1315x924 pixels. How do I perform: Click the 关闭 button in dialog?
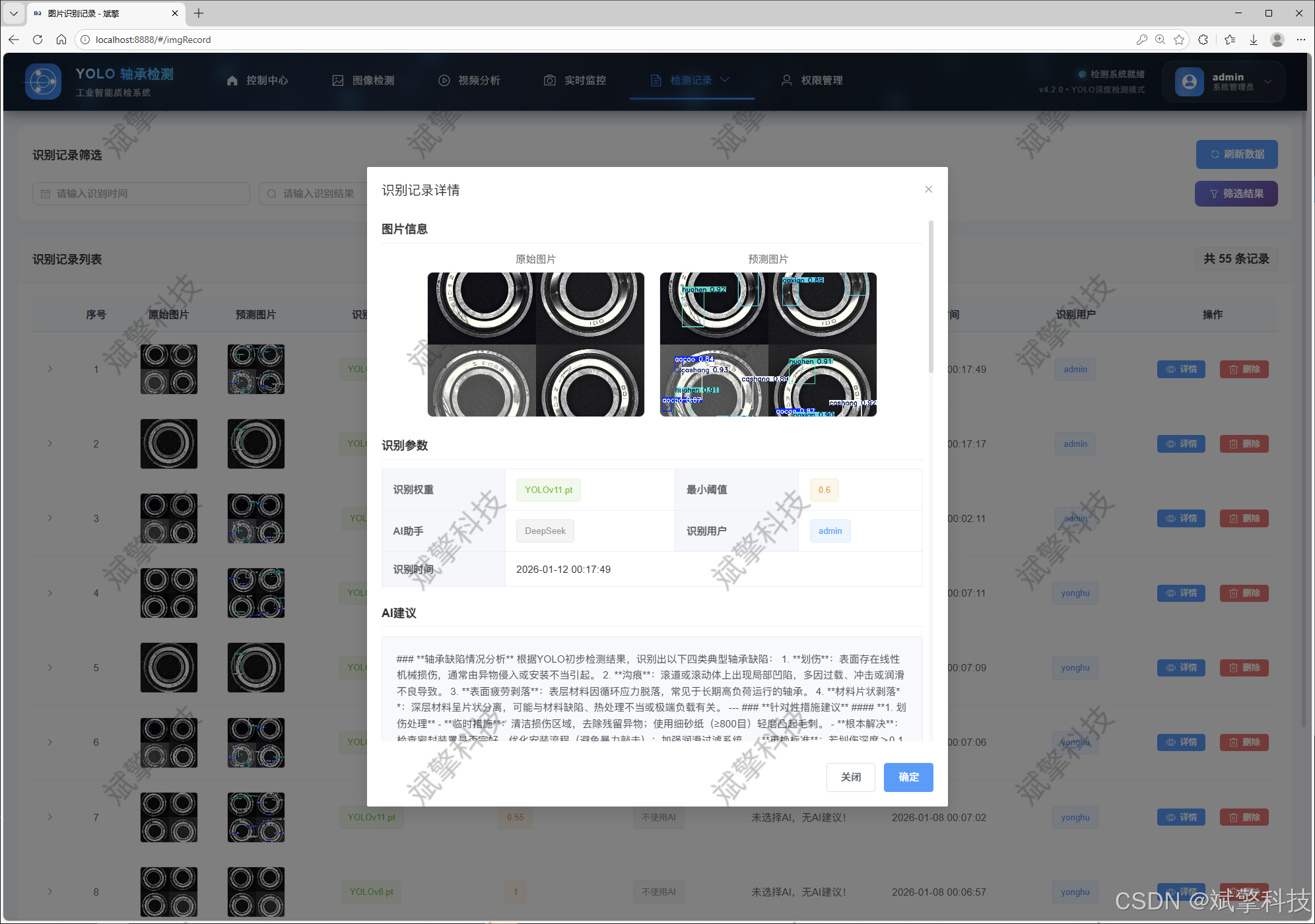pos(850,777)
